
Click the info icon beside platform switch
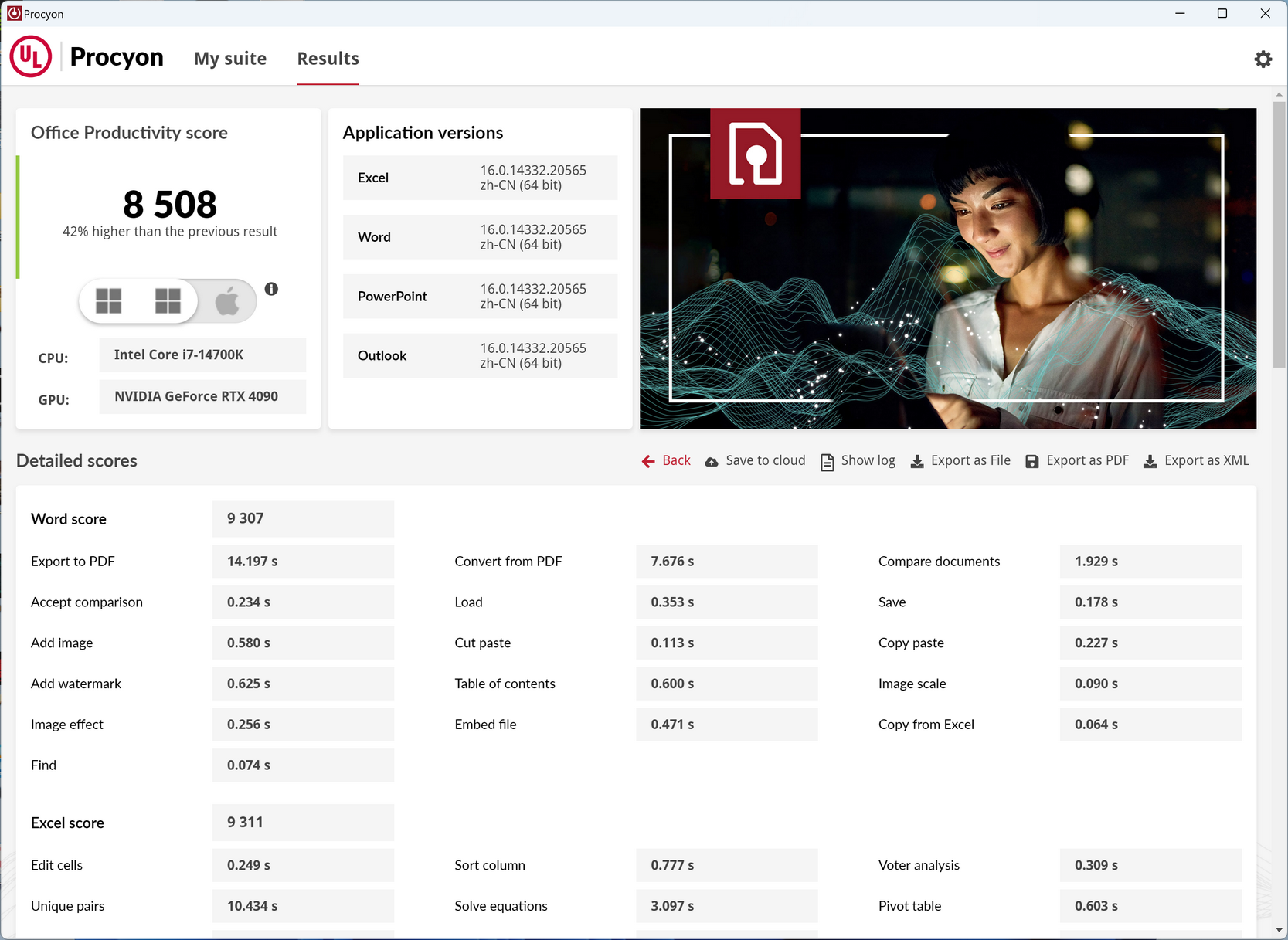click(271, 289)
